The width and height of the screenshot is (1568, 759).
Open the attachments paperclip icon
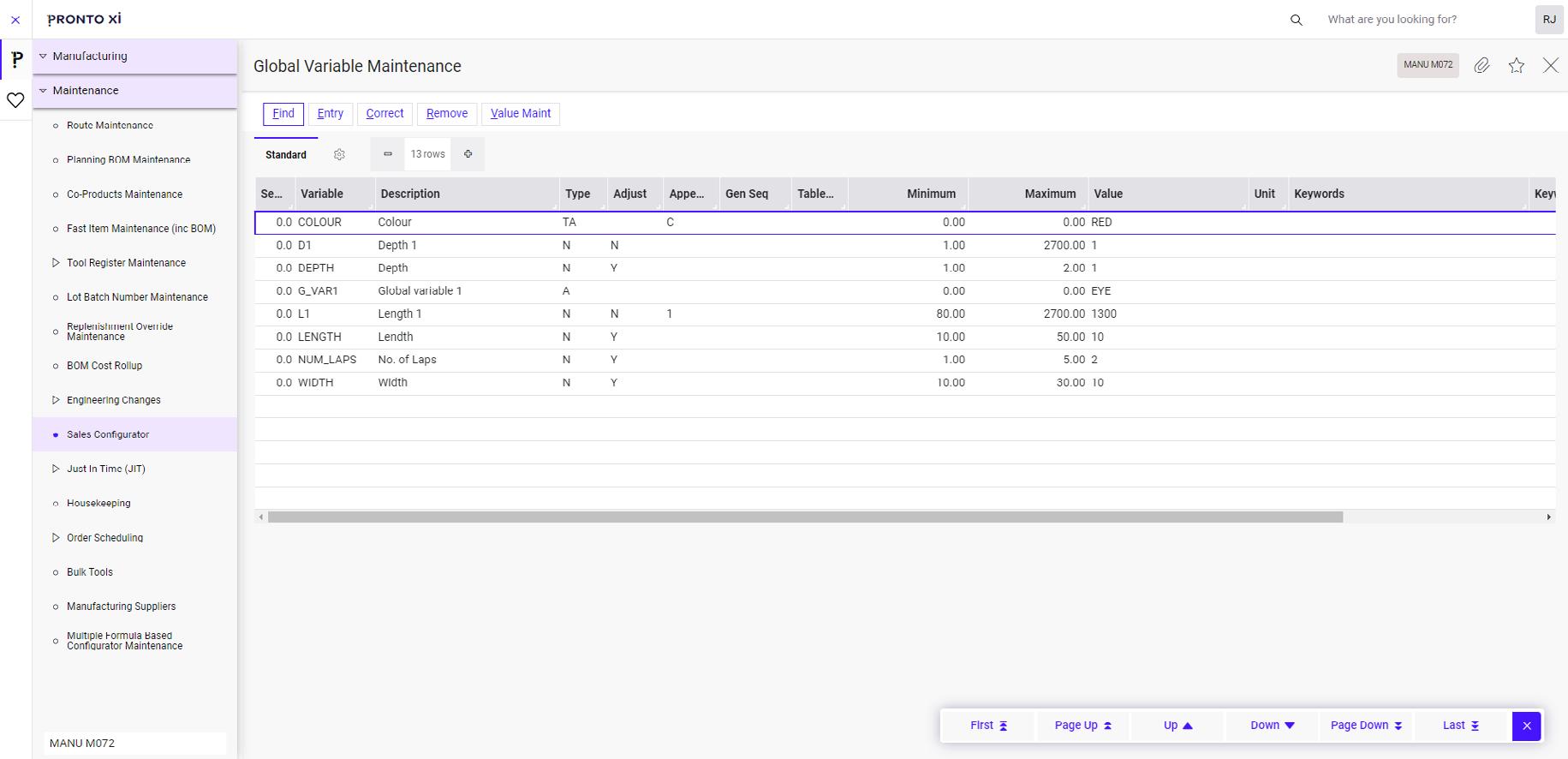pos(1482,65)
